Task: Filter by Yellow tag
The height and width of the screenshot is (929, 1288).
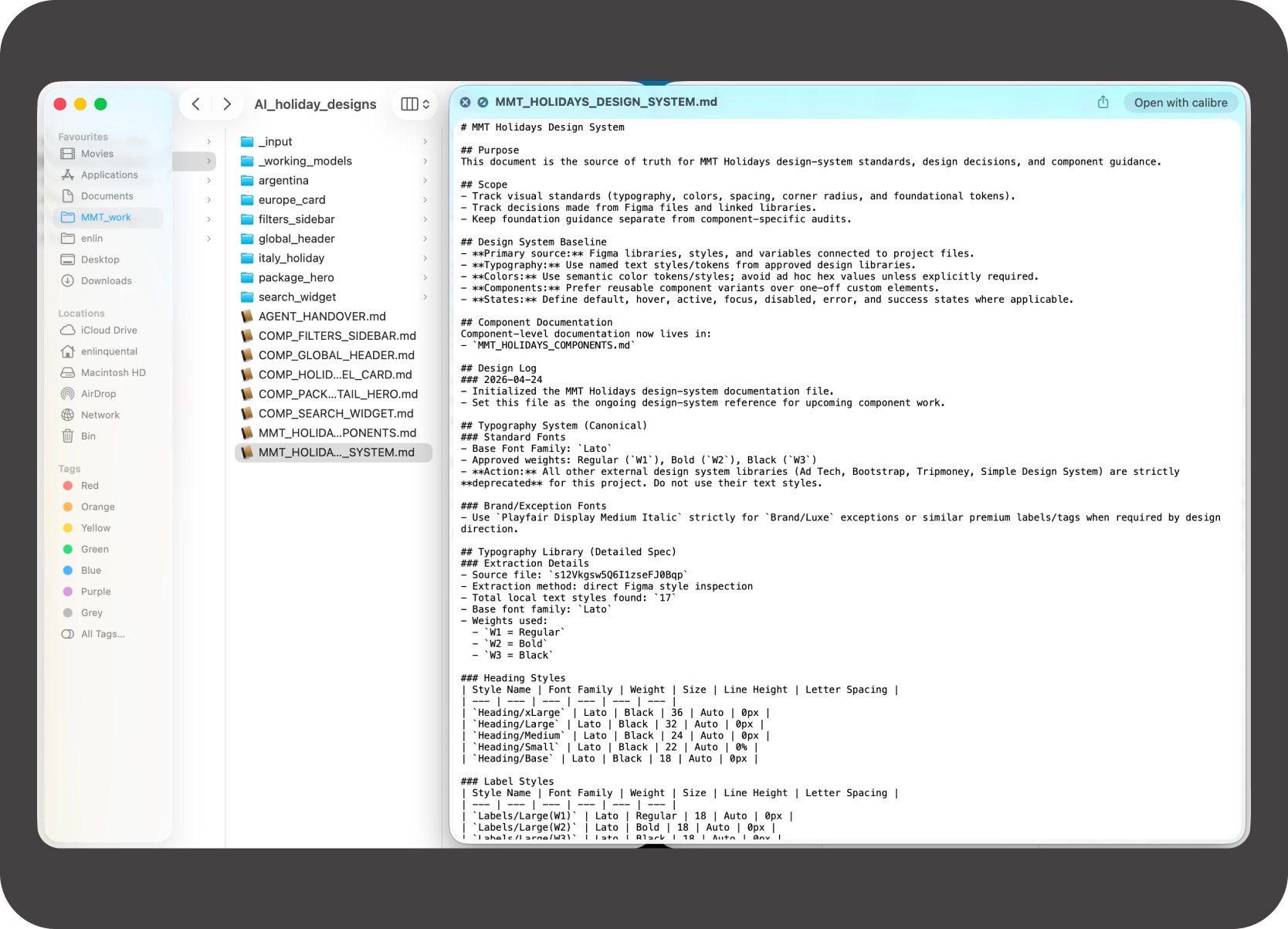Action: (x=108, y=528)
